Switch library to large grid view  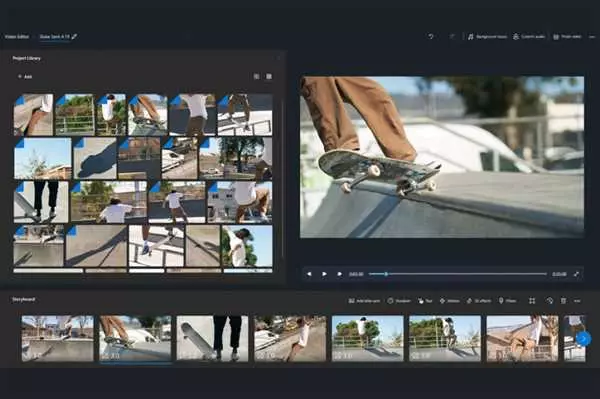(269, 77)
